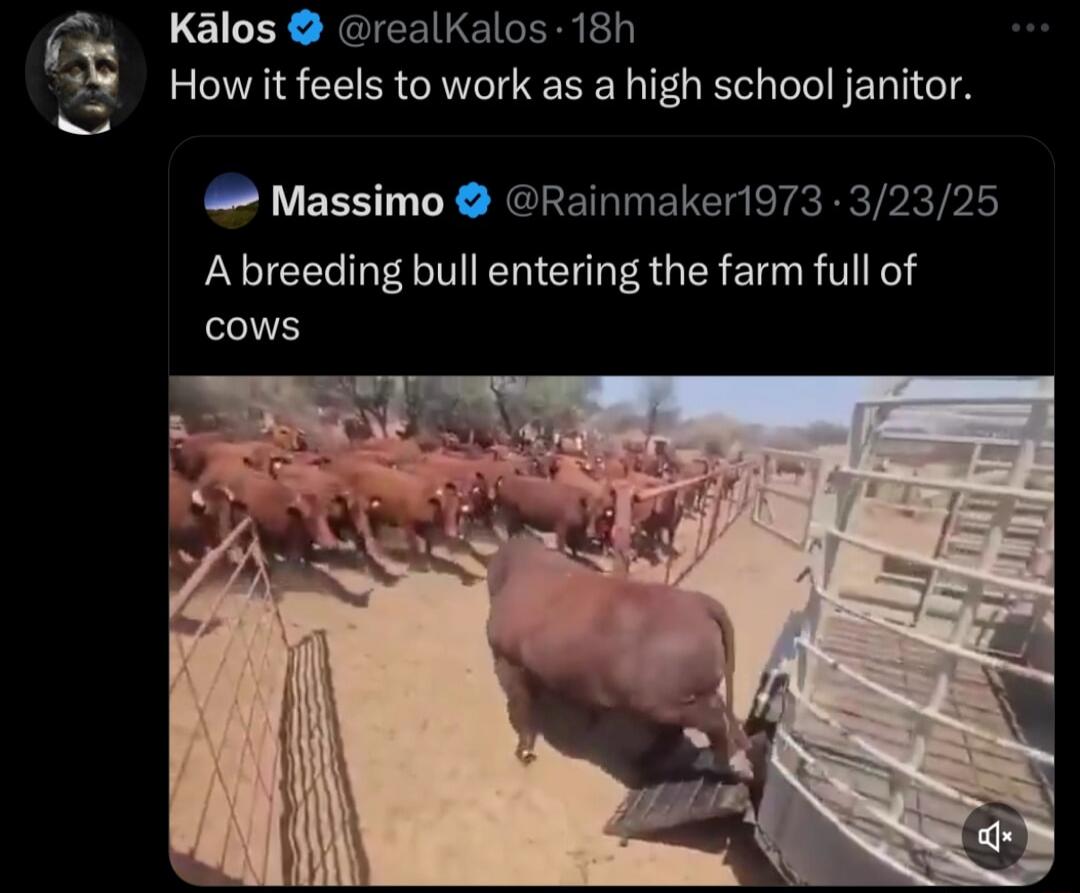Open the Kālos display name
The height and width of the screenshot is (893, 1080).
tap(223, 29)
